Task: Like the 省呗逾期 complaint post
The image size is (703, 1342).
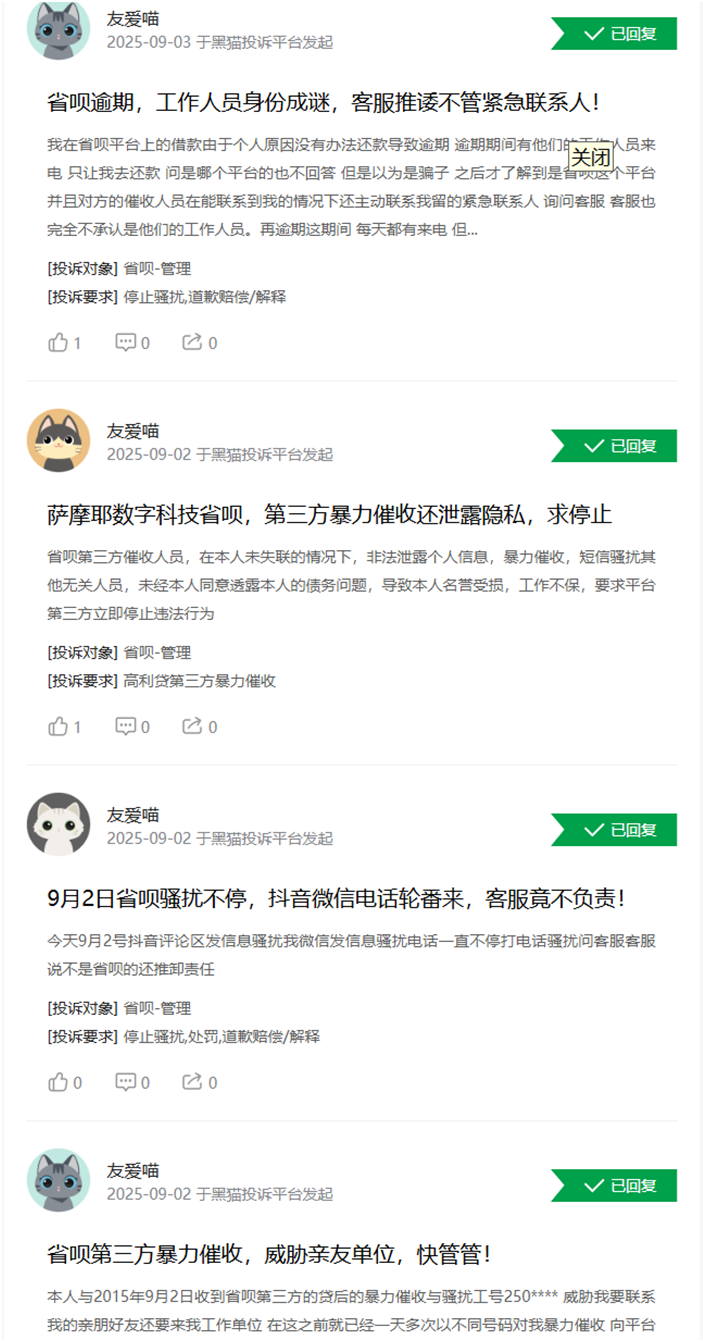Action: [x=65, y=343]
